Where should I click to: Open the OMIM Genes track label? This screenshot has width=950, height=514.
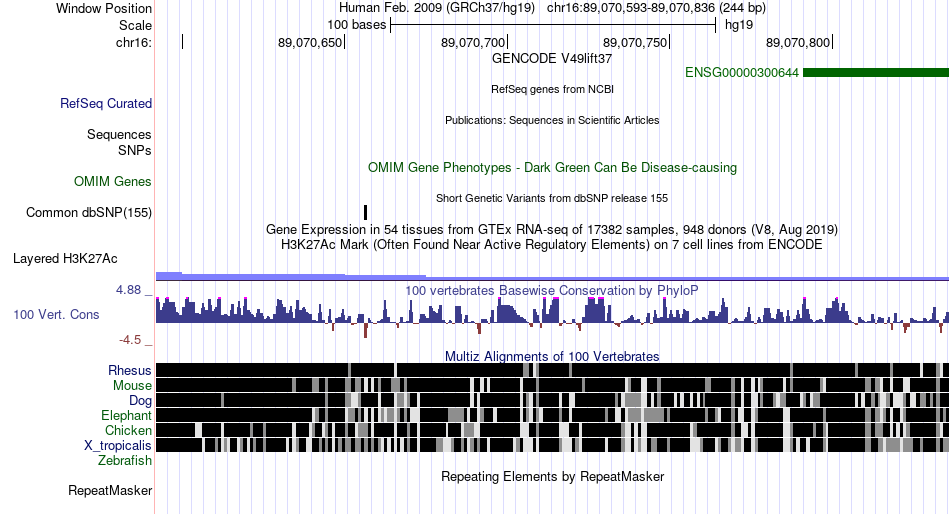pos(113,181)
